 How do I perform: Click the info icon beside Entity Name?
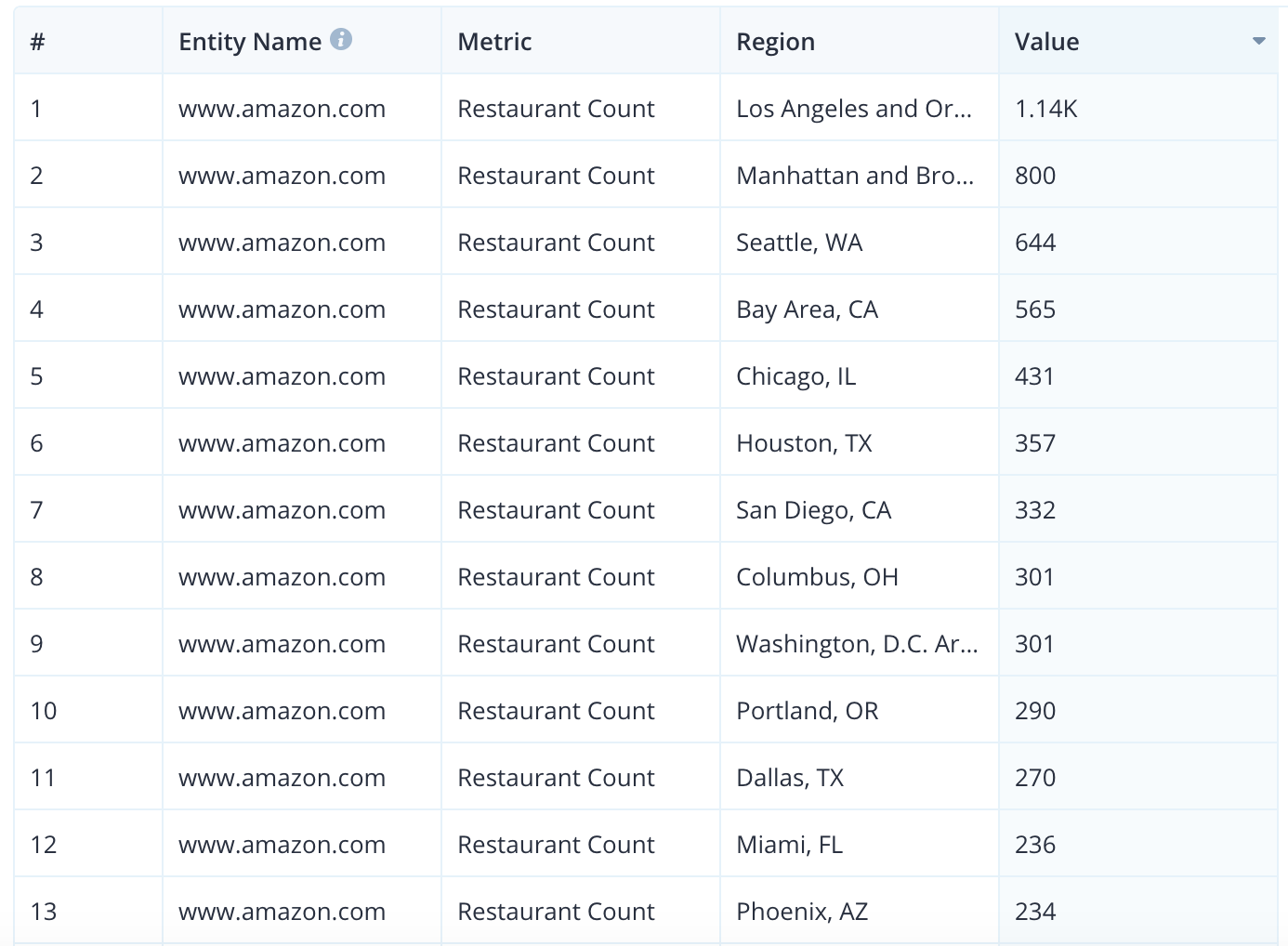pyautogui.click(x=341, y=39)
